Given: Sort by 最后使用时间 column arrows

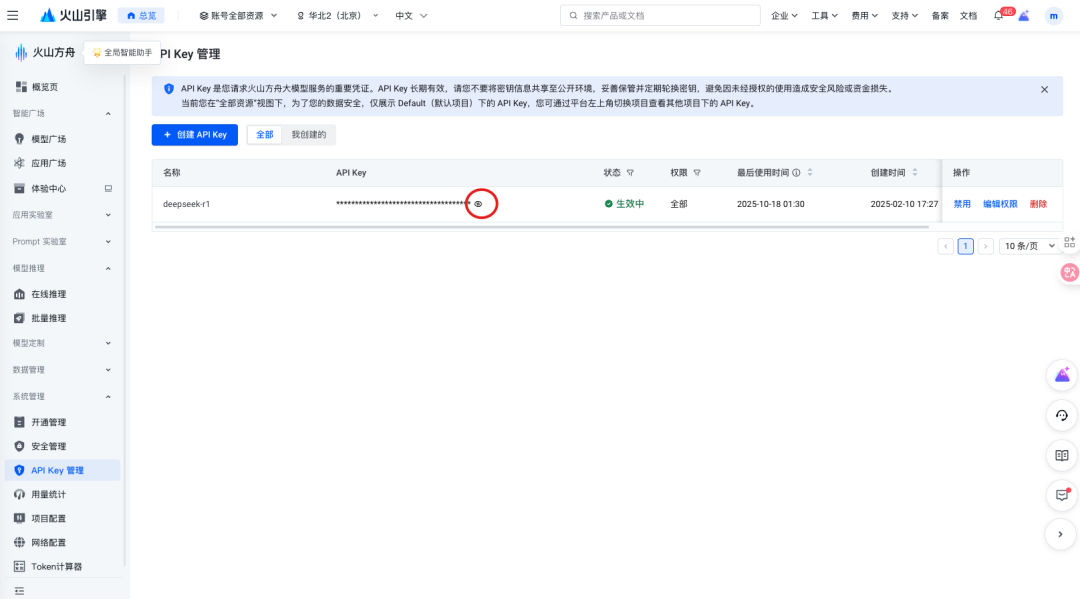Looking at the screenshot, I should click(x=810, y=173).
